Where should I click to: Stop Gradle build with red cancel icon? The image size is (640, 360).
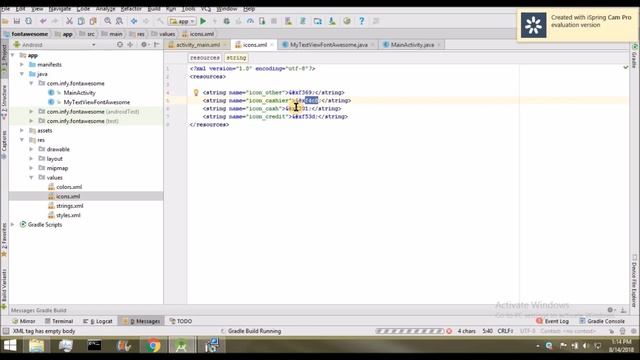pyautogui.click(x=449, y=331)
